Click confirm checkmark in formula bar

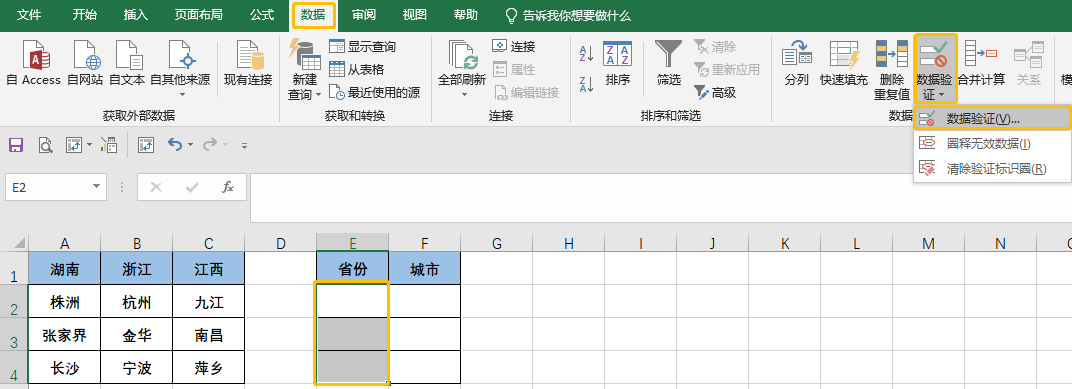[x=193, y=187]
